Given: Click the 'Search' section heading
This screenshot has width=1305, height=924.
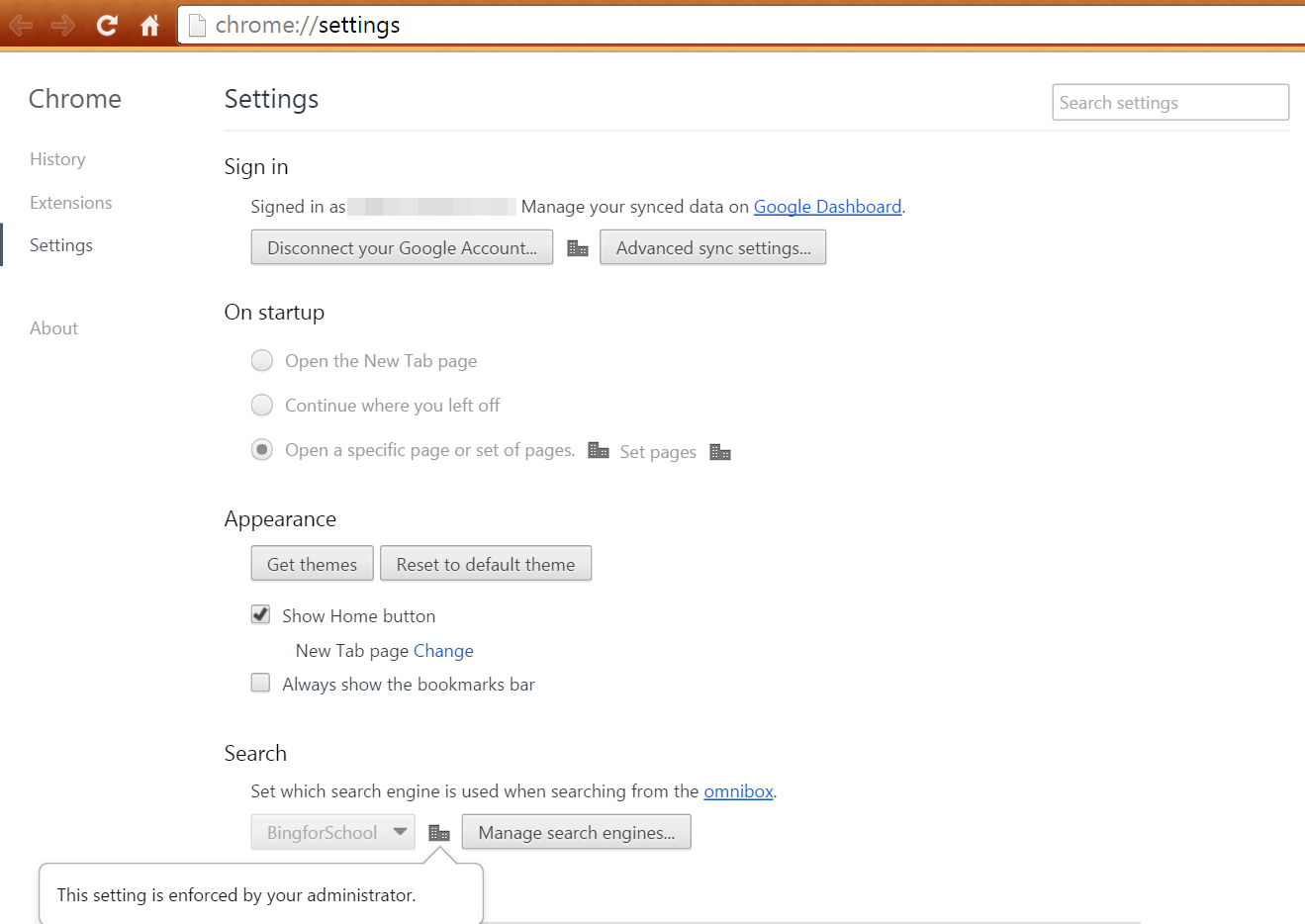Looking at the screenshot, I should [x=255, y=753].
